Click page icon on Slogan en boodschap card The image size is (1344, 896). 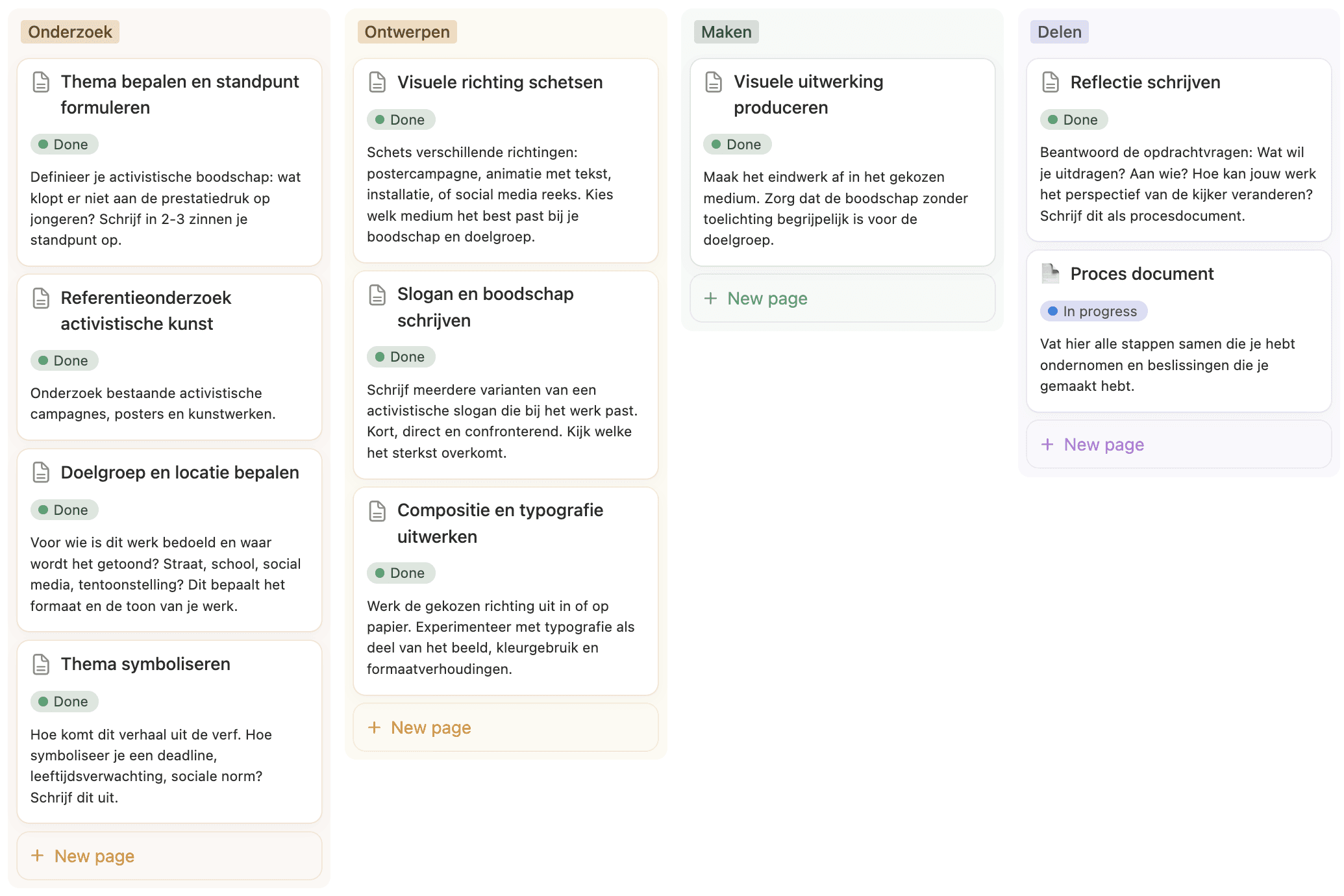[x=377, y=295]
